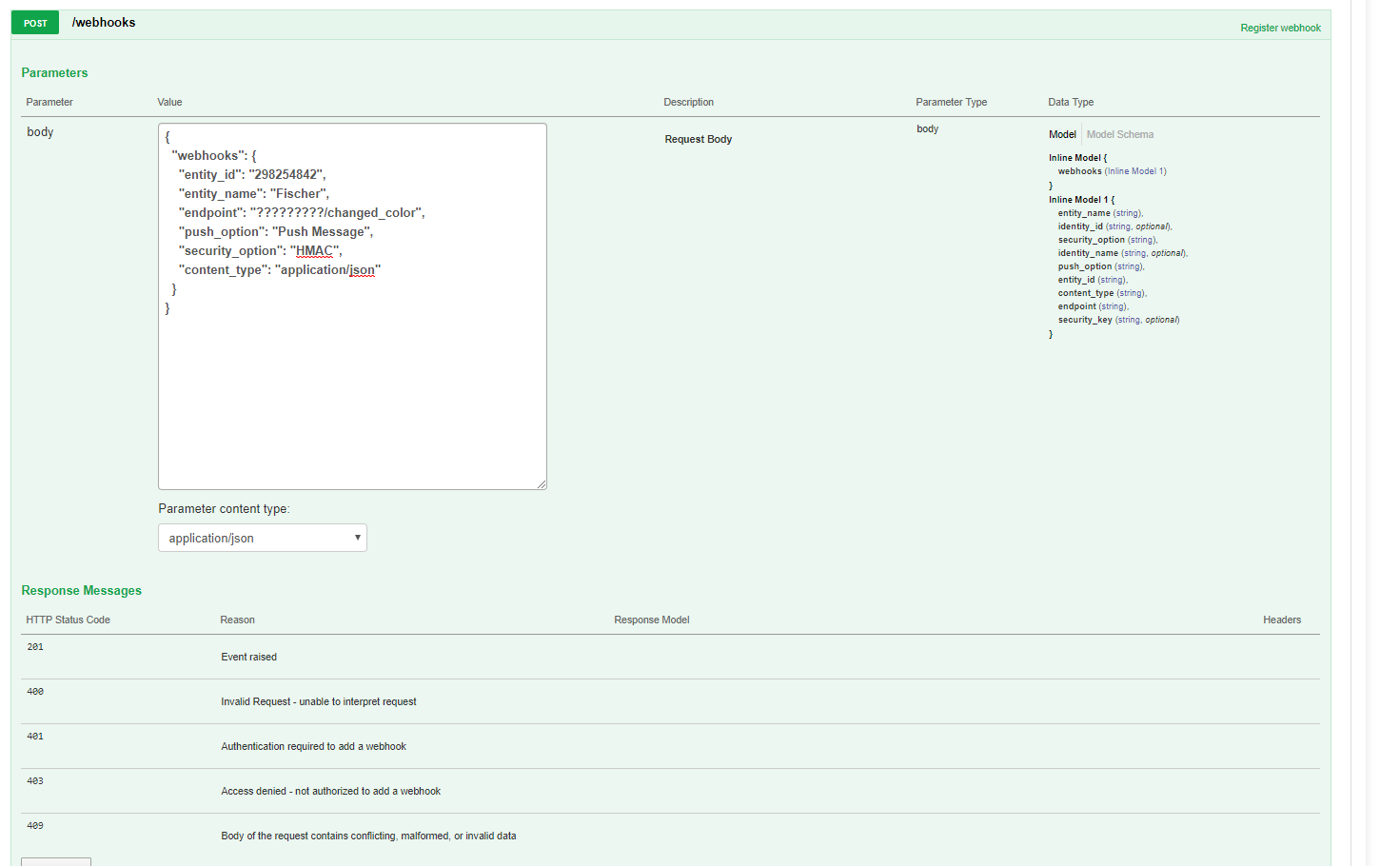Switch to the Model tab
This screenshot has height=866, width=1400.
(1062, 135)
